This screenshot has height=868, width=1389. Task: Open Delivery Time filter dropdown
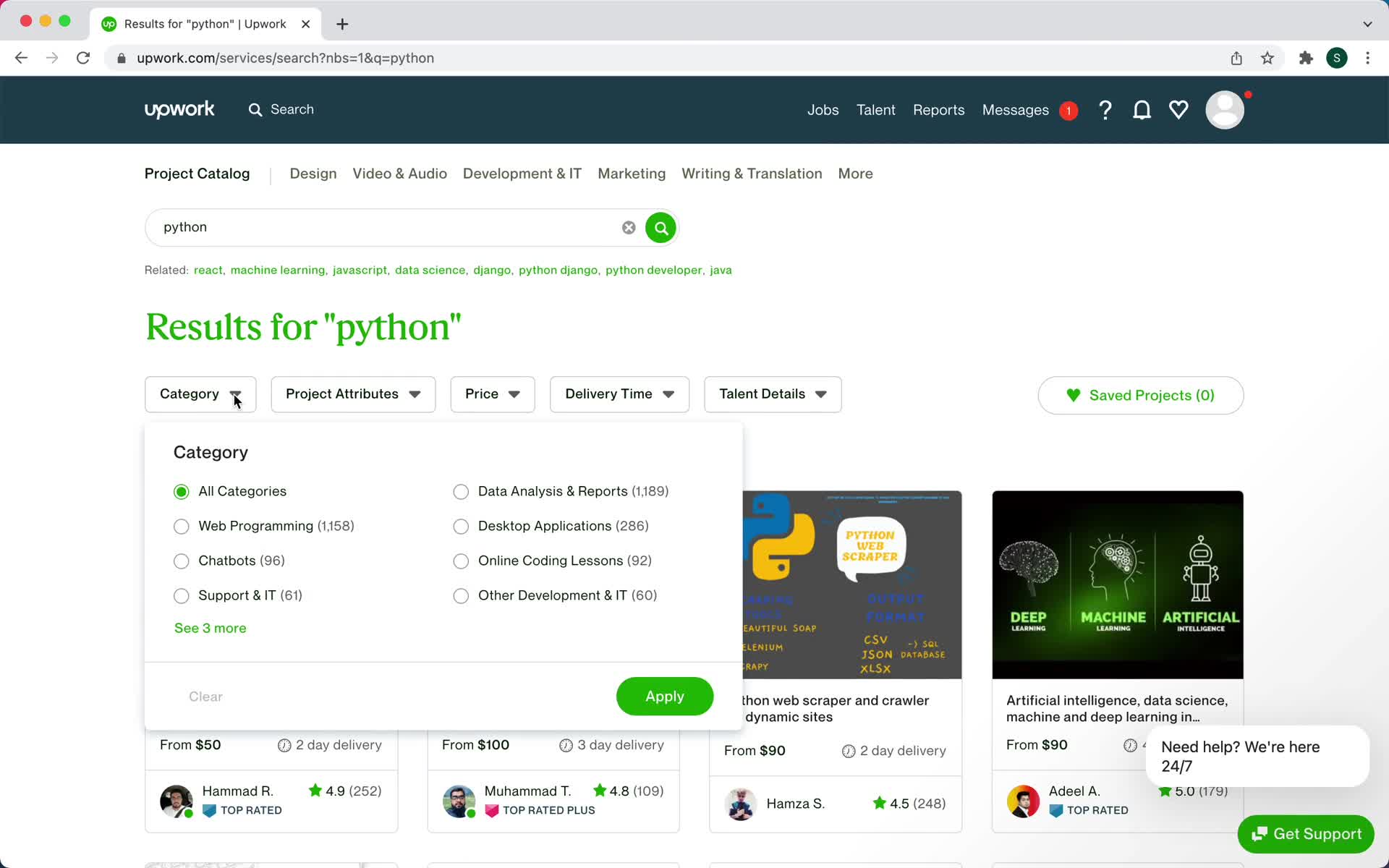coord(619,394)
